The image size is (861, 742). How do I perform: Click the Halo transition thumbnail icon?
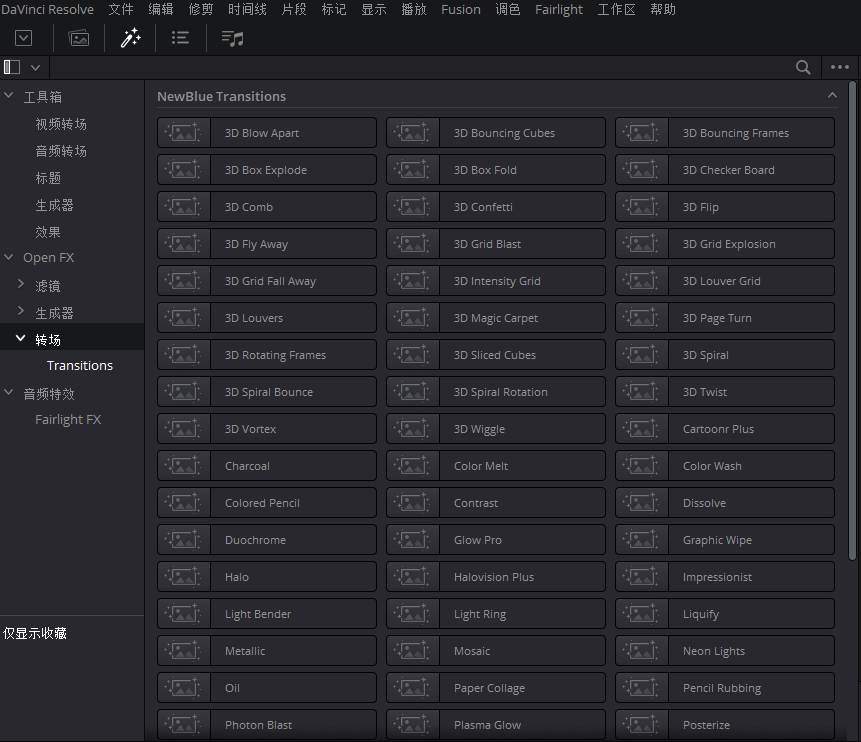pyautogui.click(x=184, y=577)
